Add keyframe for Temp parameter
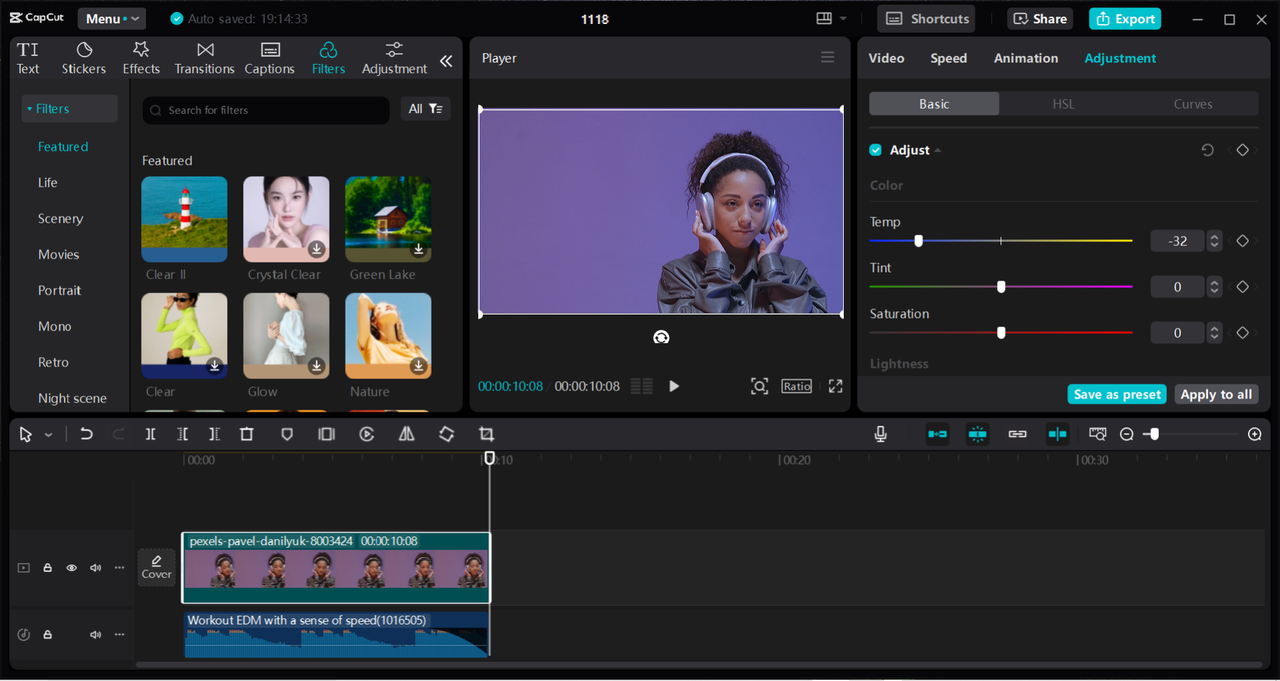 [x=1242, y=241]
